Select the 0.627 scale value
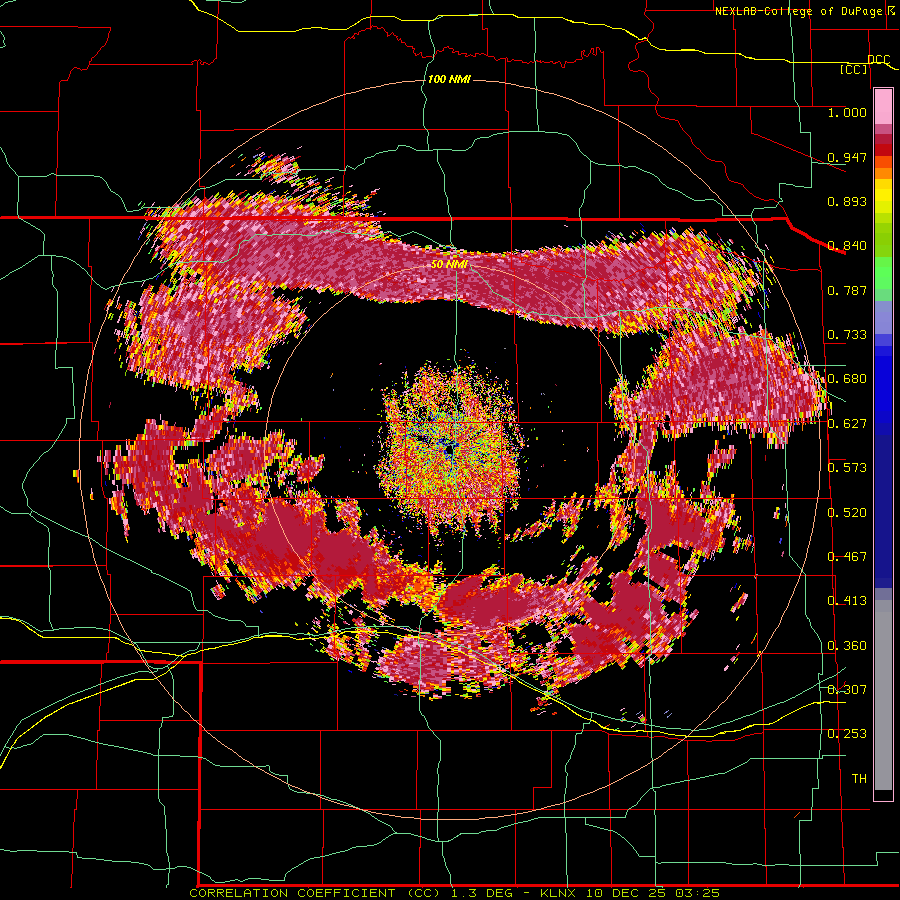Image resolution: width=900 pixels, height=900 pixels. 847,424
